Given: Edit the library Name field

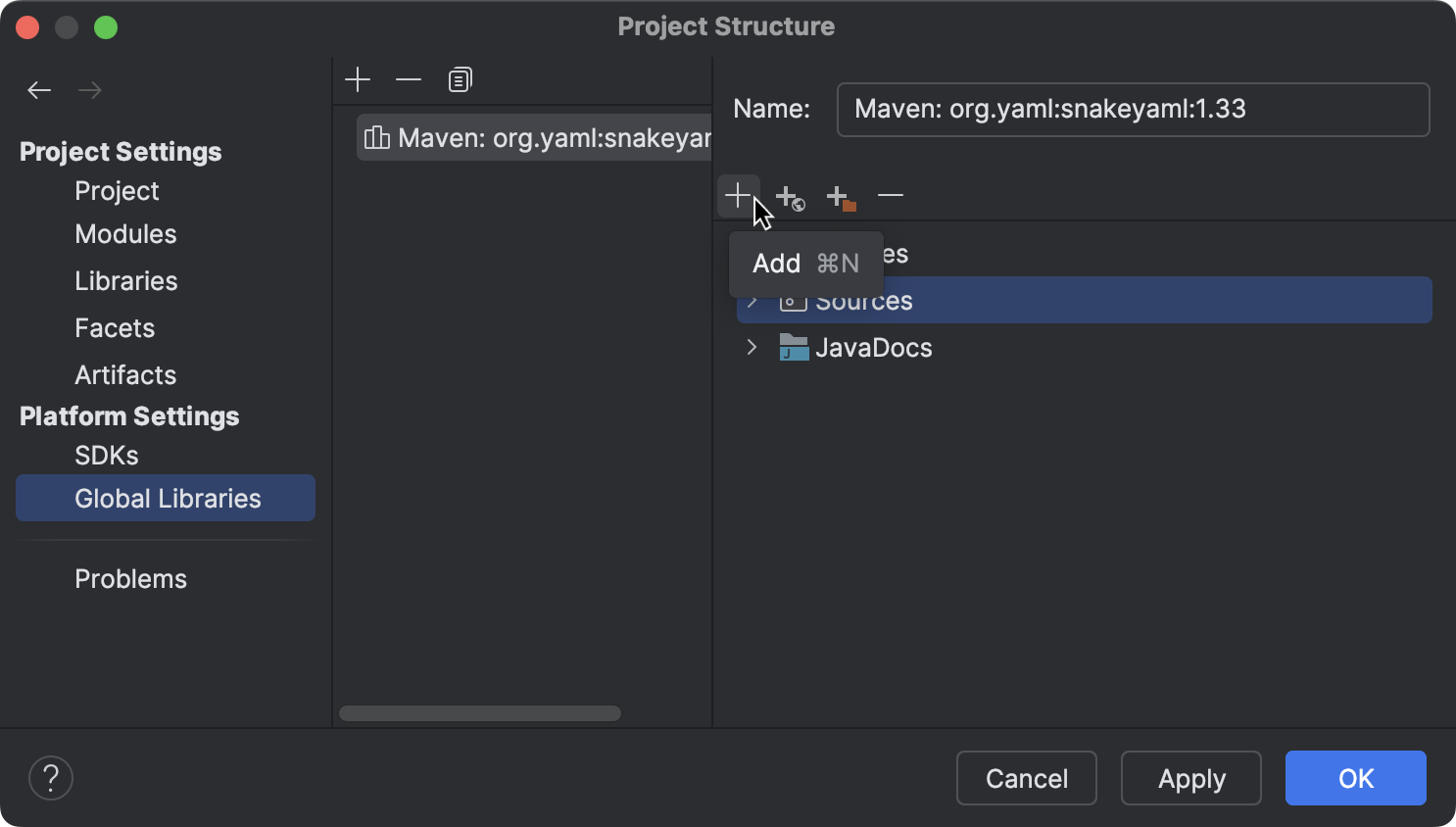Looking at the screenshot, I should coord(1133,110).
